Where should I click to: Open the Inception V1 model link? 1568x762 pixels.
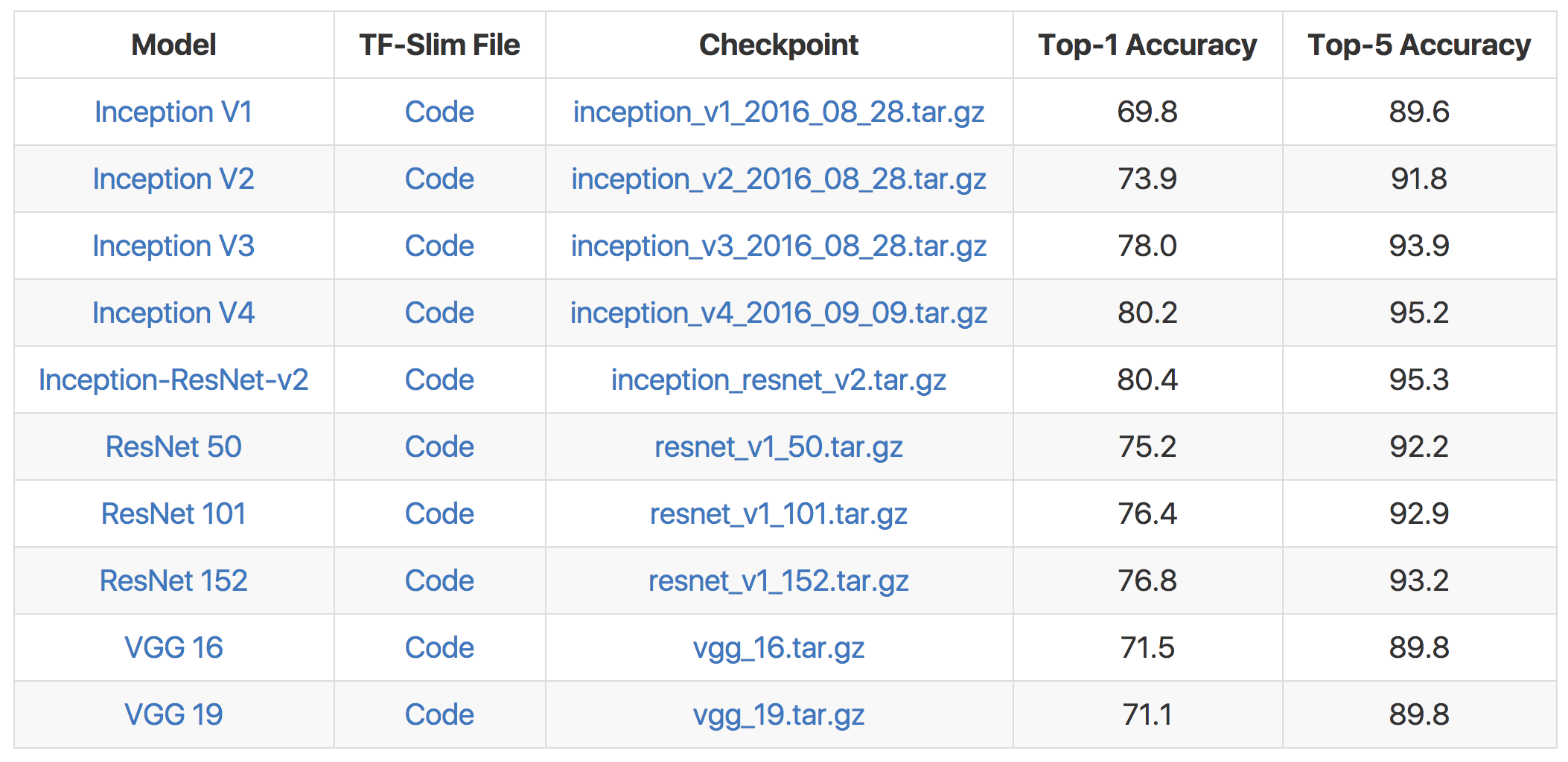173,112
